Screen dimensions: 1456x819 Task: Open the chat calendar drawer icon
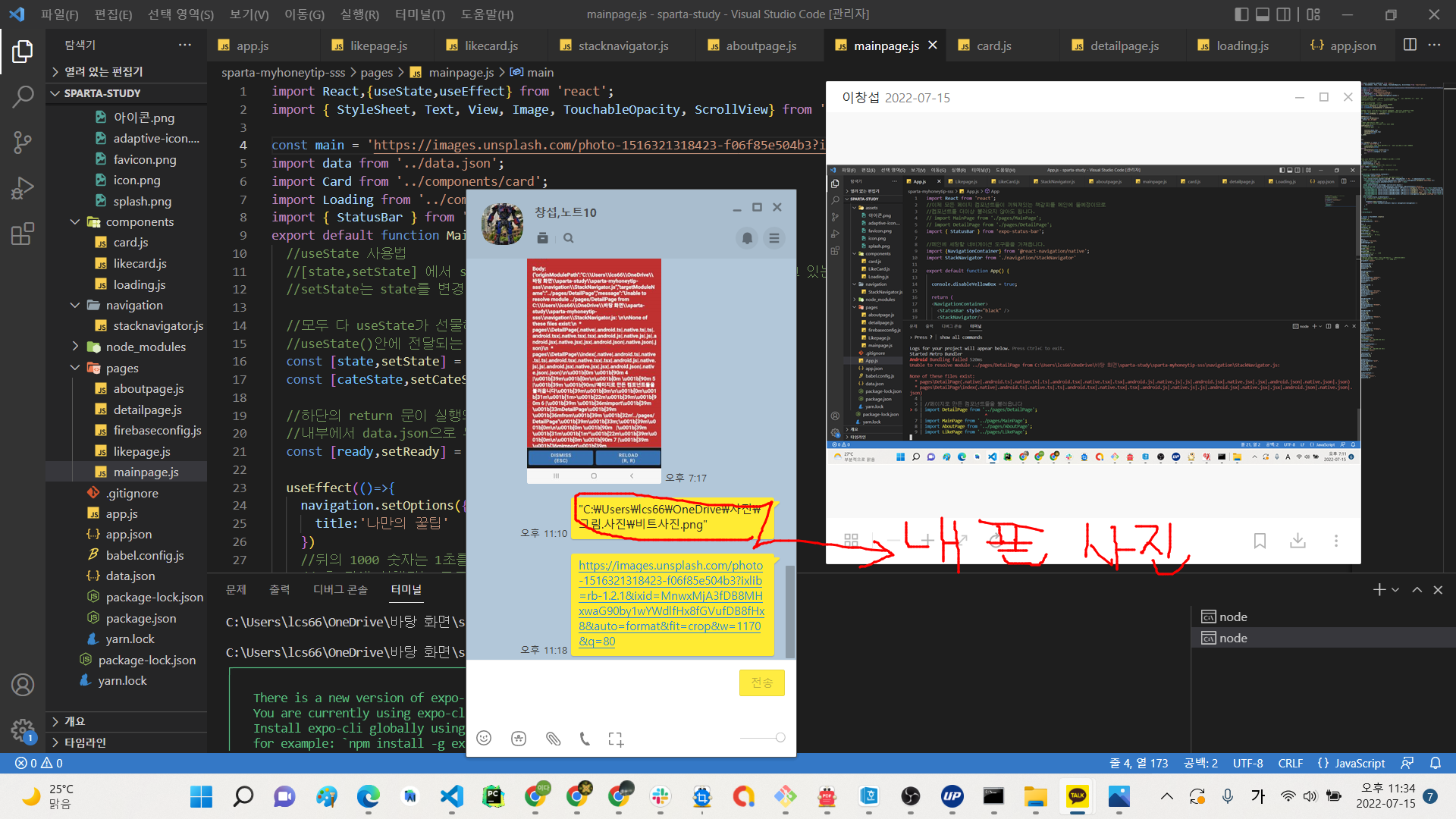[x=542, y=238]
